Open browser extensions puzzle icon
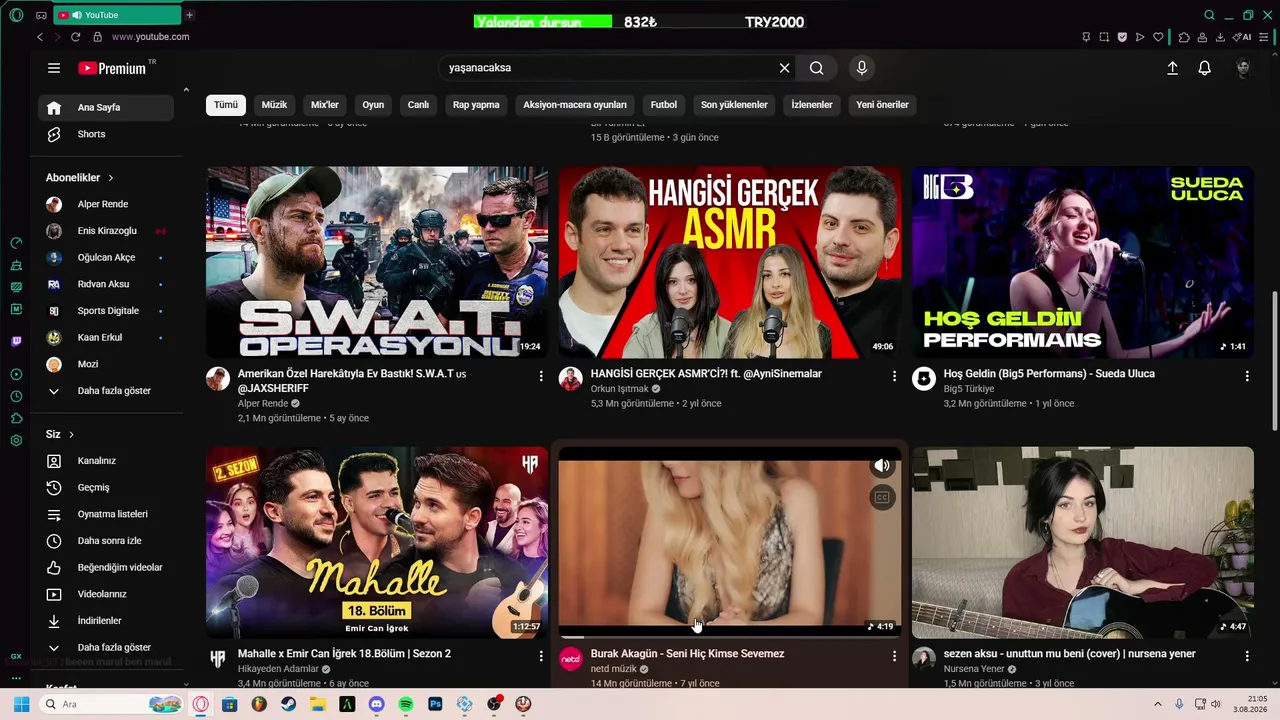 1184,37
